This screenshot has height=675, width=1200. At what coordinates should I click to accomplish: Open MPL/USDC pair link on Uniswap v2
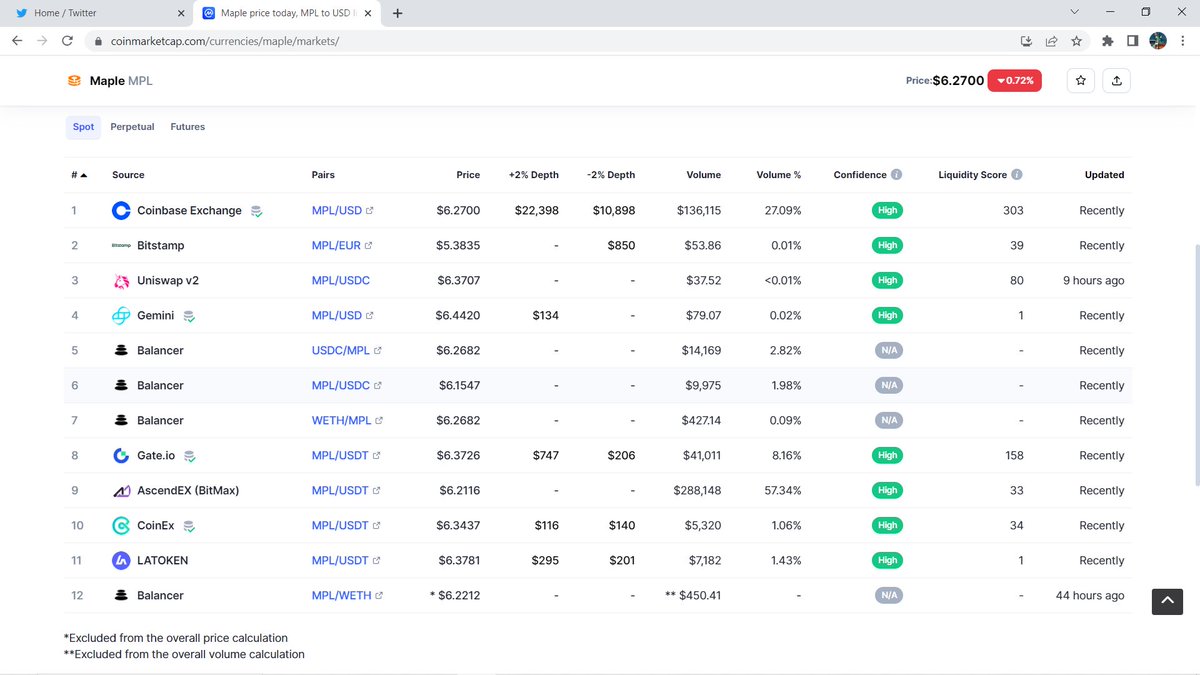(341, 281)
